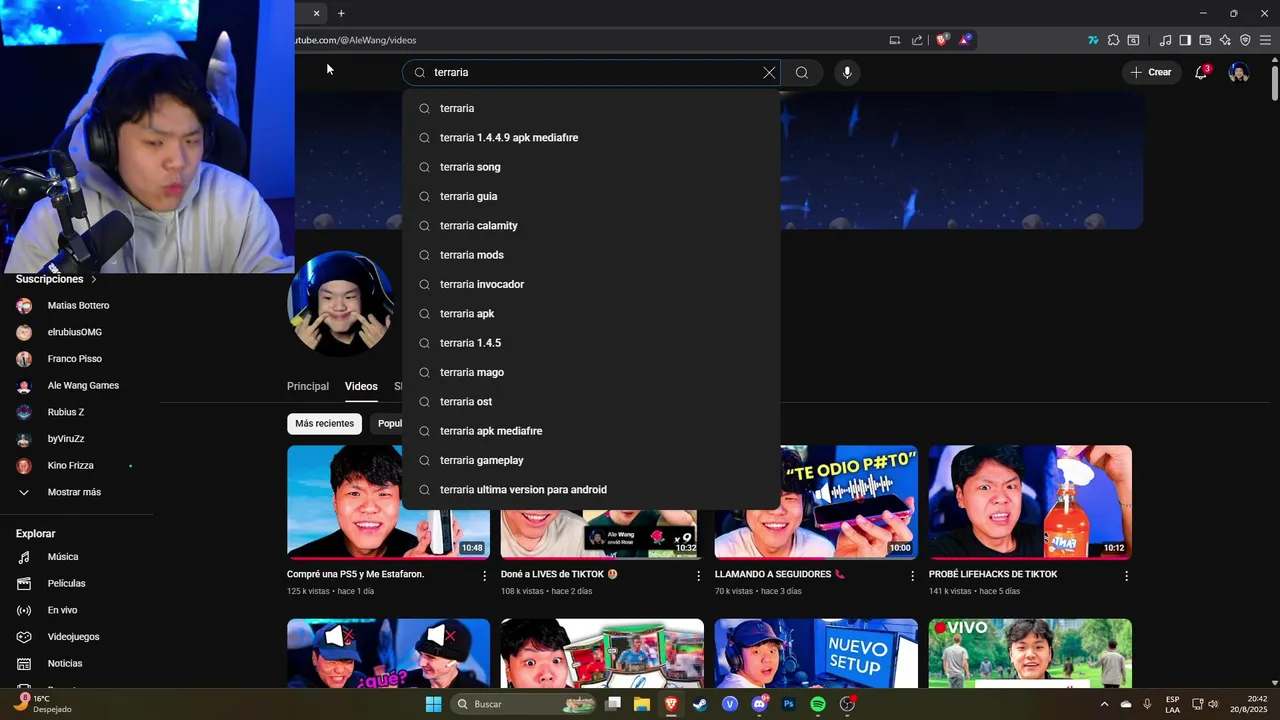Viewport: 1280px width, 720px height.
Task: Open the notifications bell
Action: (x=1201, y=72)
